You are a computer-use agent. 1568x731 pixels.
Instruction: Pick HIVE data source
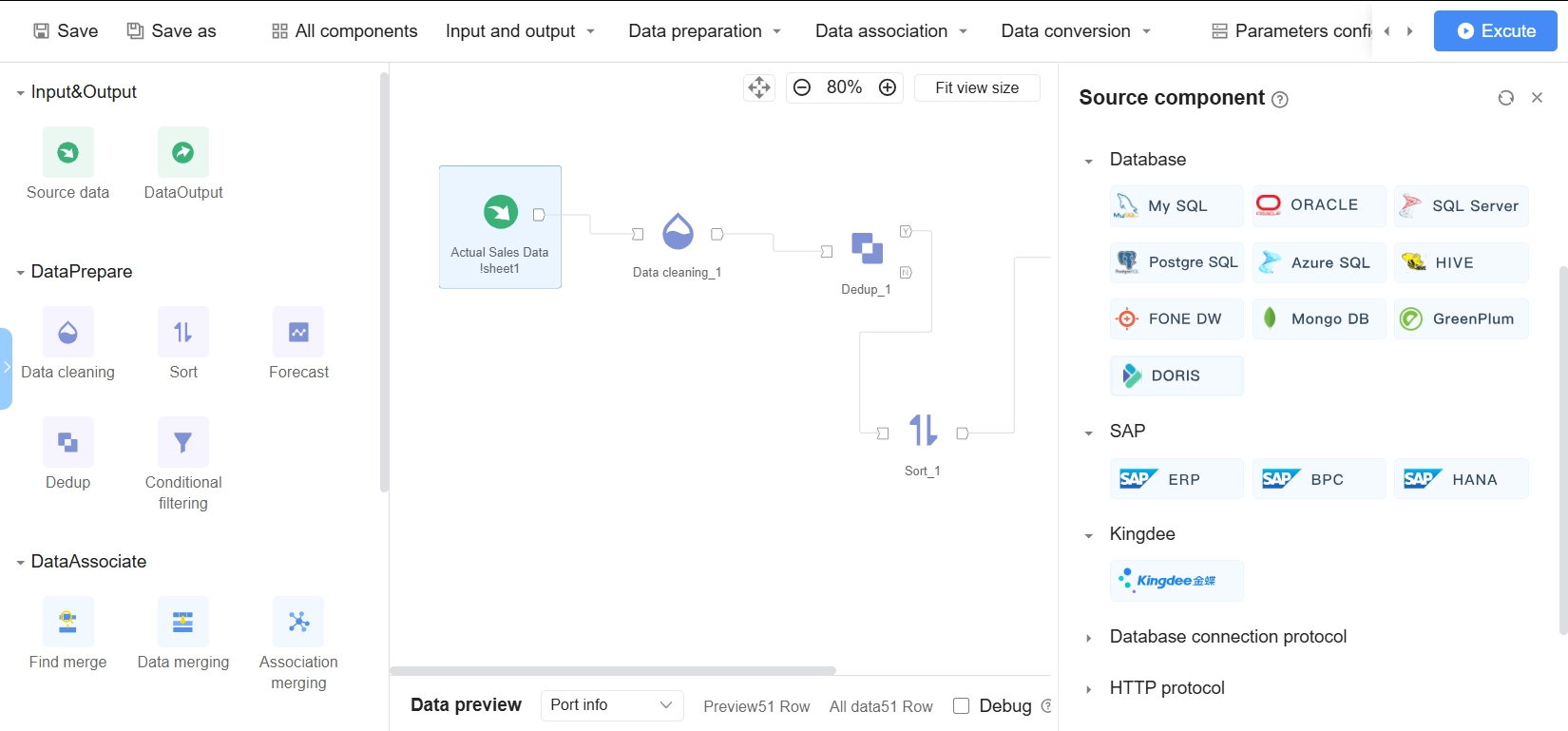tap(1462, 262)
